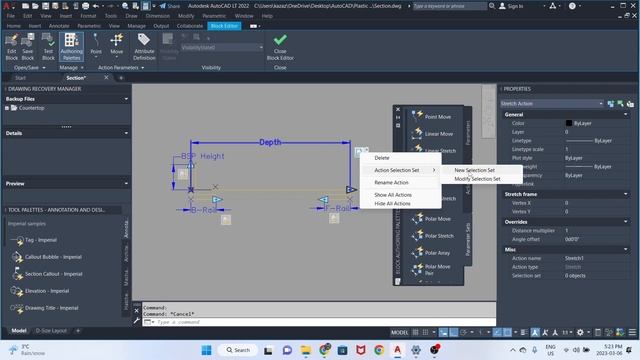Click the Action name Stretch1 field
This screenshot has height=360, width=640.
pos(597,258)
